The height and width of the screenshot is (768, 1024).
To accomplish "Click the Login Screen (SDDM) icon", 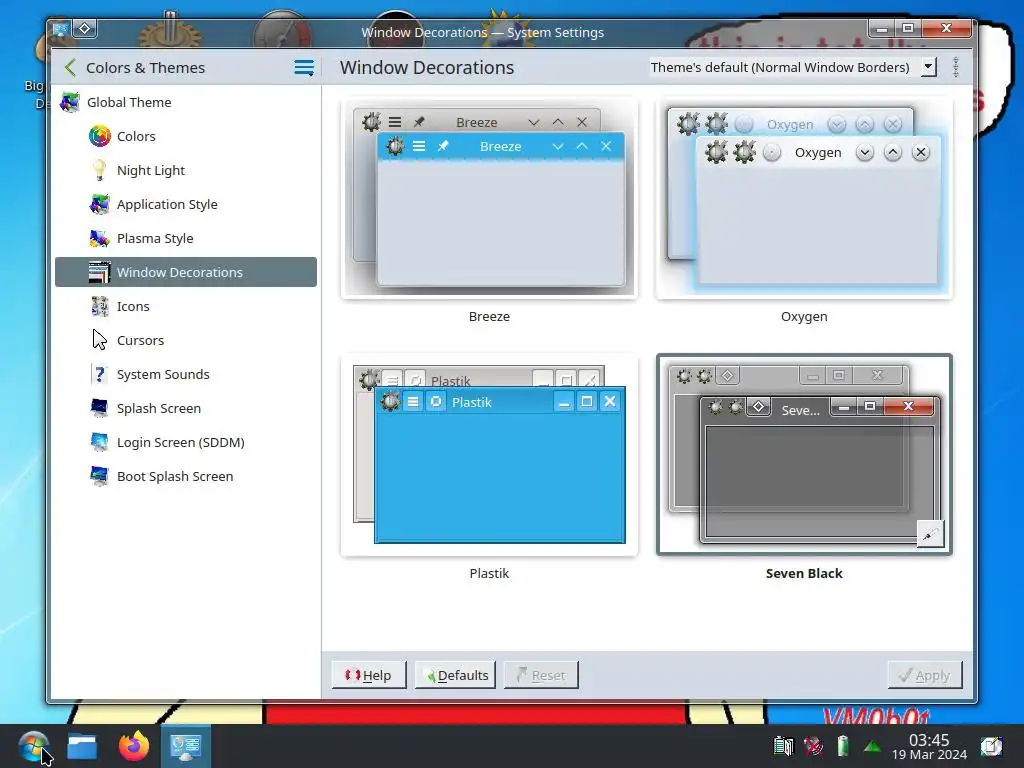I will [99, 442].
